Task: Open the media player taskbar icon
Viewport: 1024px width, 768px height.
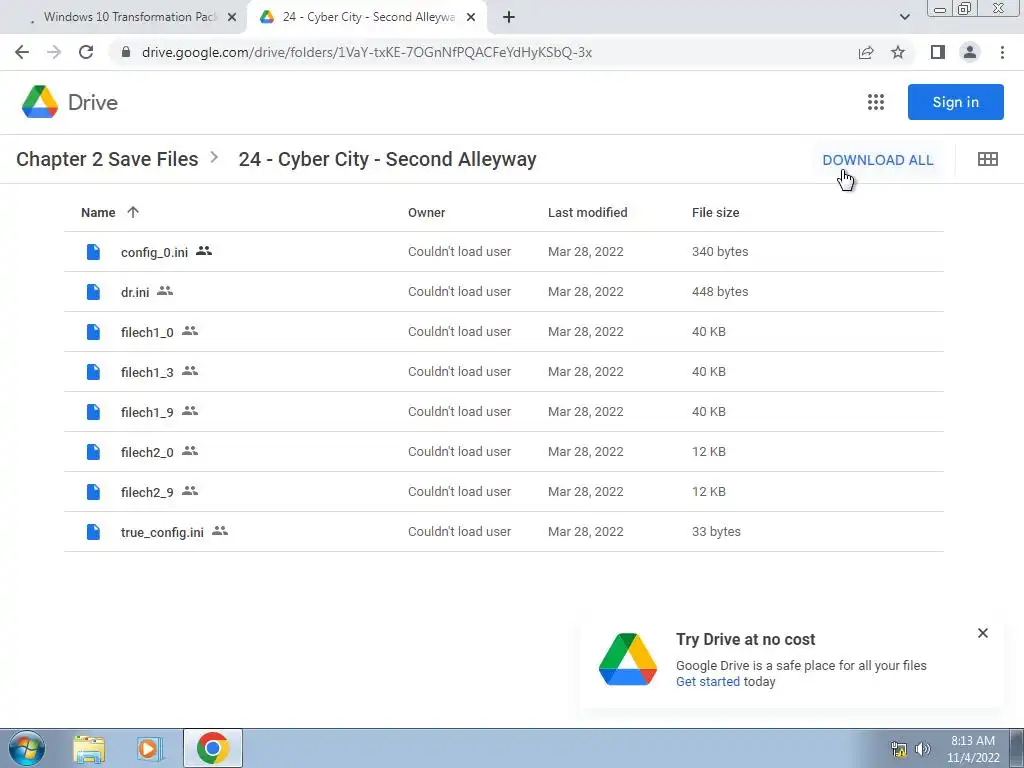Action: tap(149, 749)
